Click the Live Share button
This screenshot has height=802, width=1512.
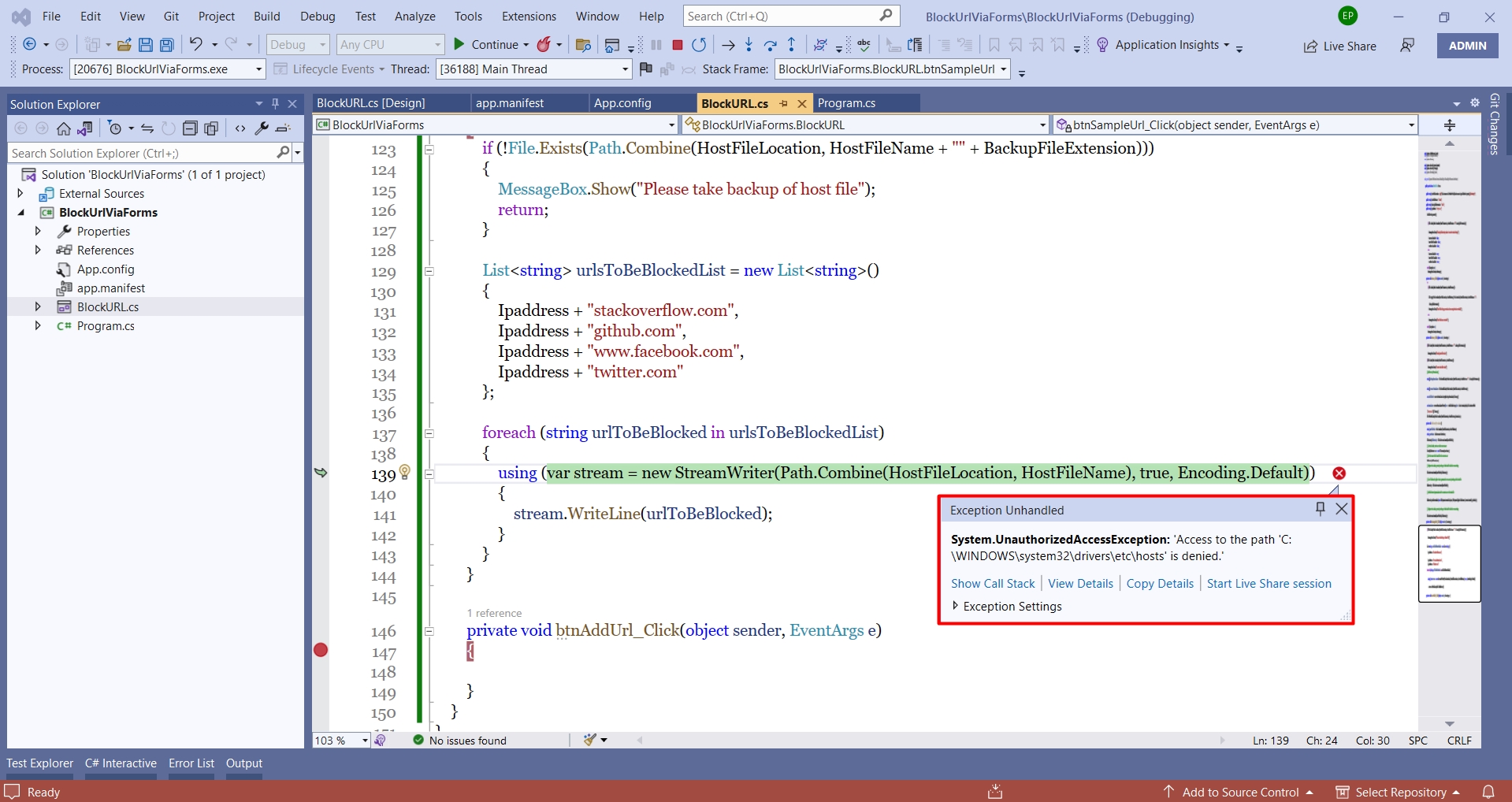(x=1339, y=46)
